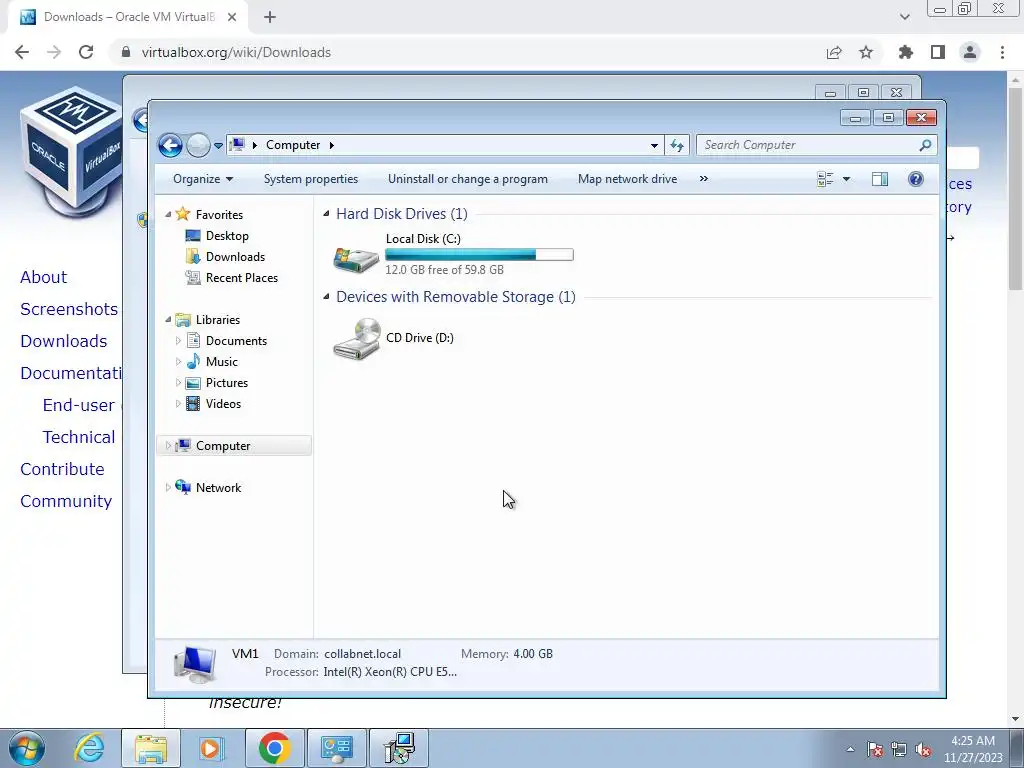The width and height of the screenshot is (1024, 768).
Task: Go back in Chrome
Action: (x=22, y=52)
